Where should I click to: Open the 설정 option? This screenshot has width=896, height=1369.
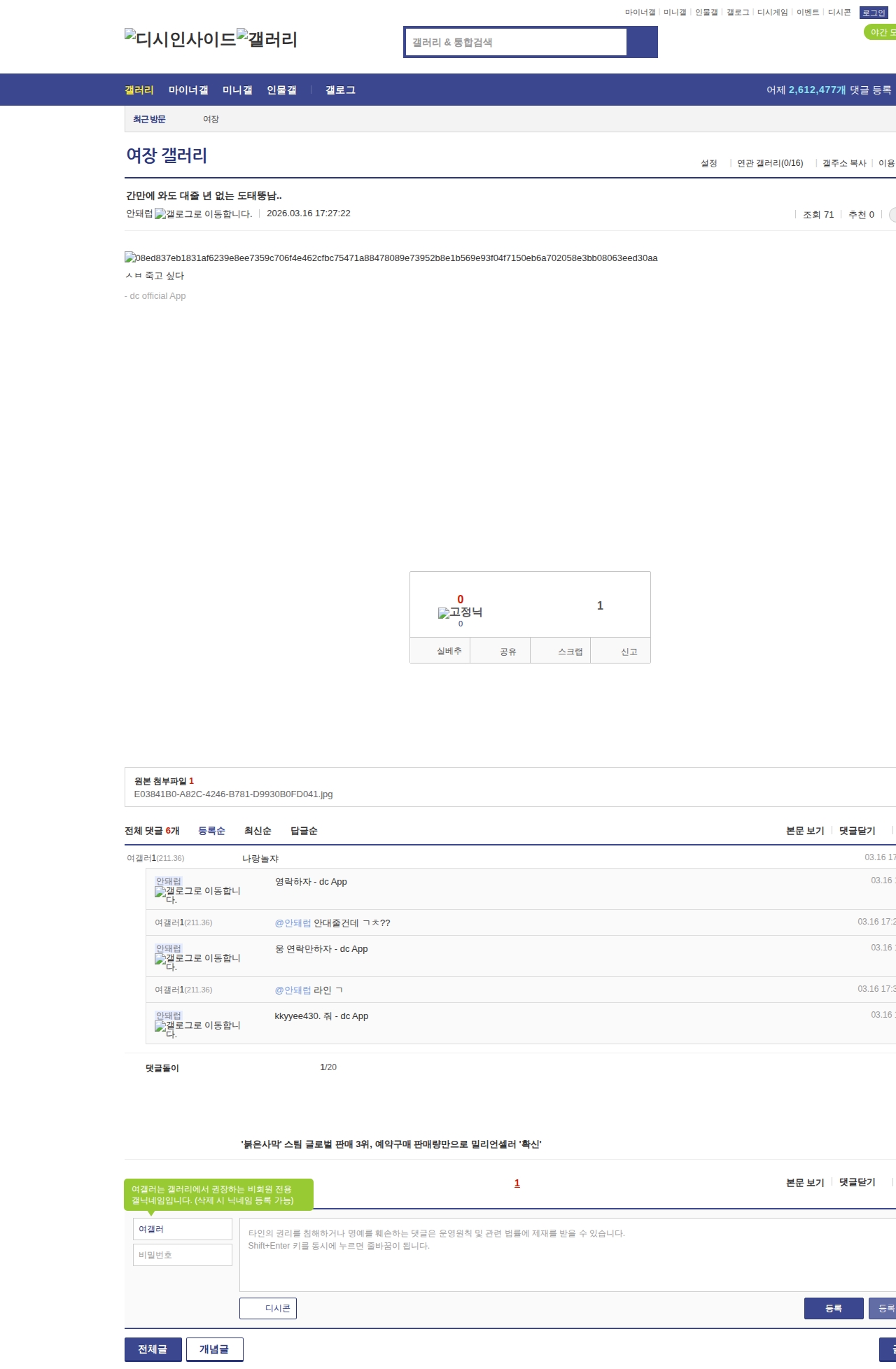(x=709, y=163)
